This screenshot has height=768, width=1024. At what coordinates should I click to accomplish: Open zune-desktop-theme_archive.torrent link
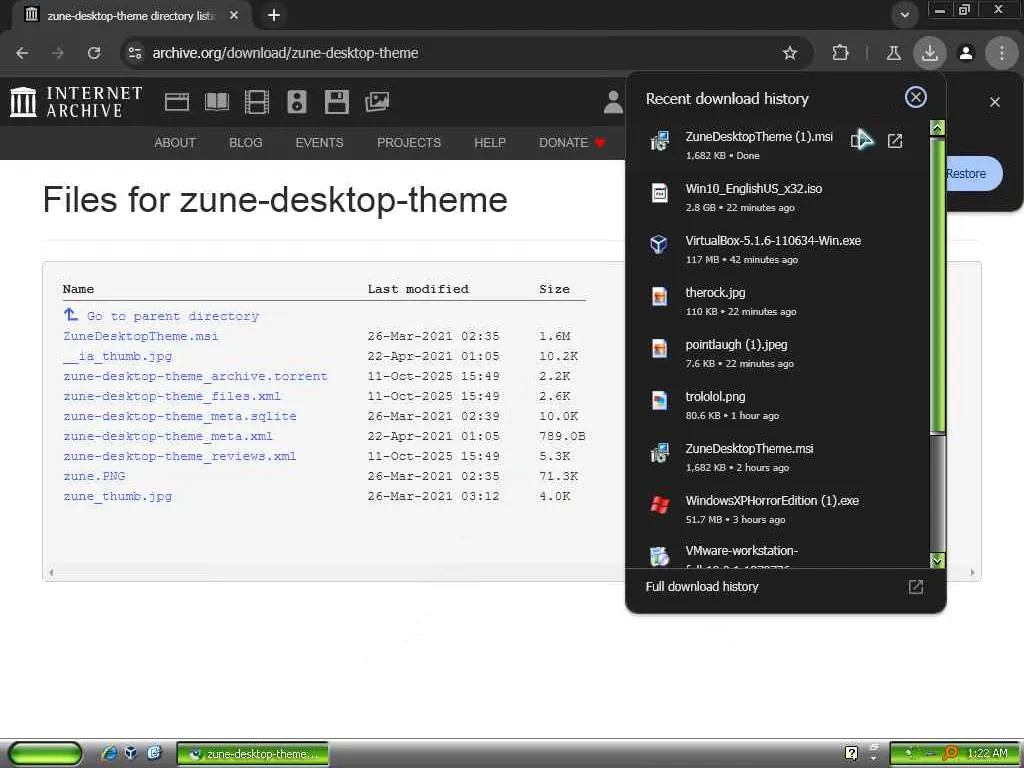195,376
